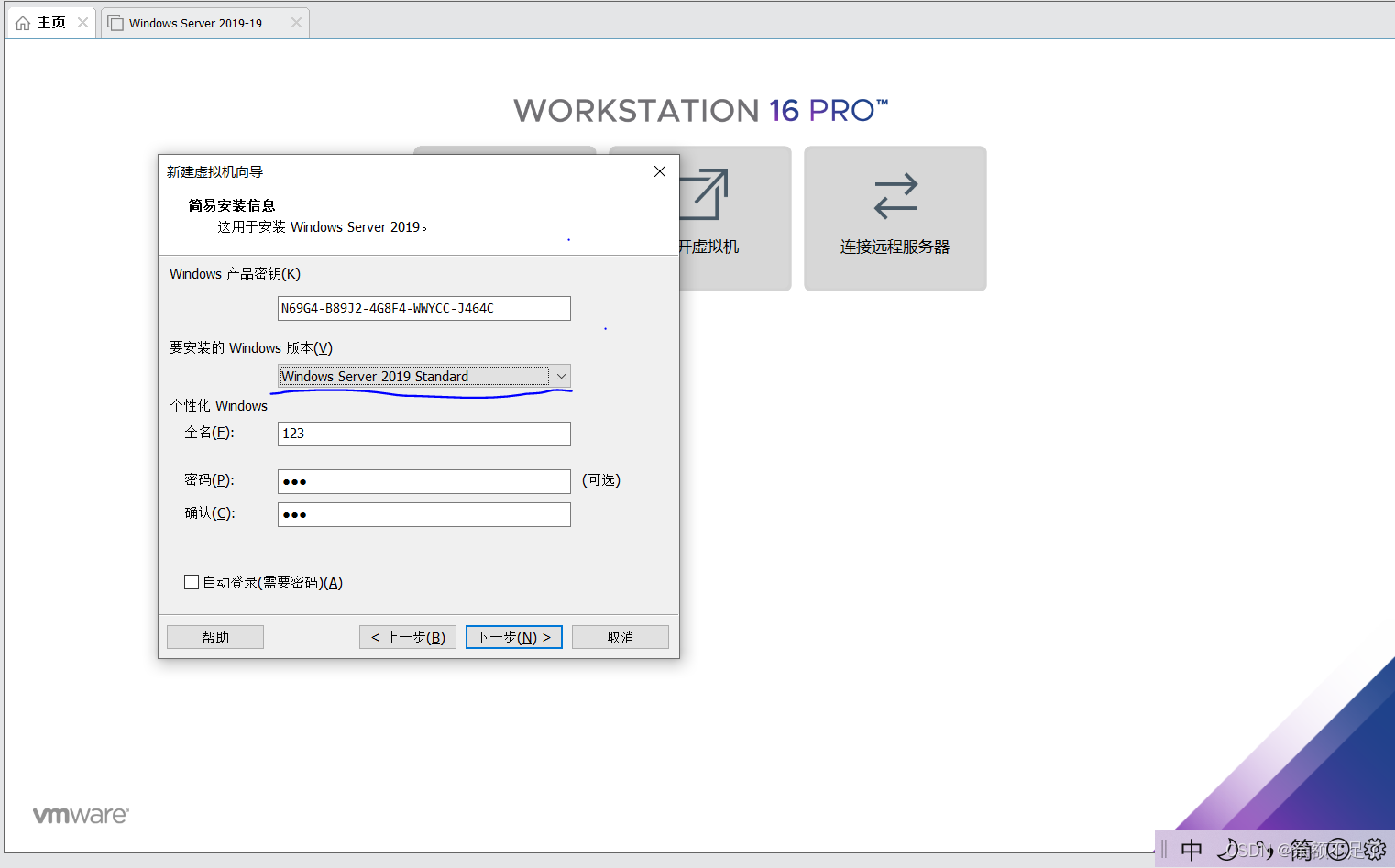Image resolution: width=1395 pixels, height=868 pixels.
Task: Select the Windows Server 2019 Standard combo box
Action: pyautogui.click(x=423, y=376)
